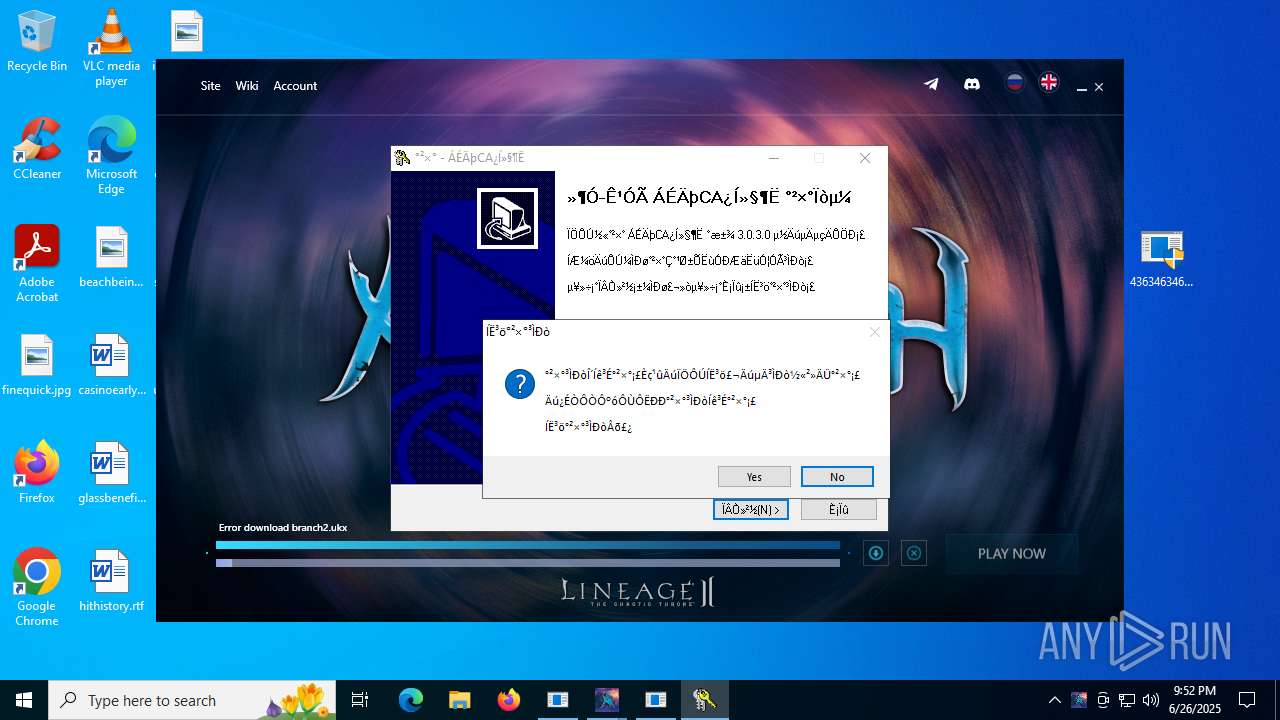1280x720 pixels.
Task: Click the installer Next (N) > button
Action: 751,510
